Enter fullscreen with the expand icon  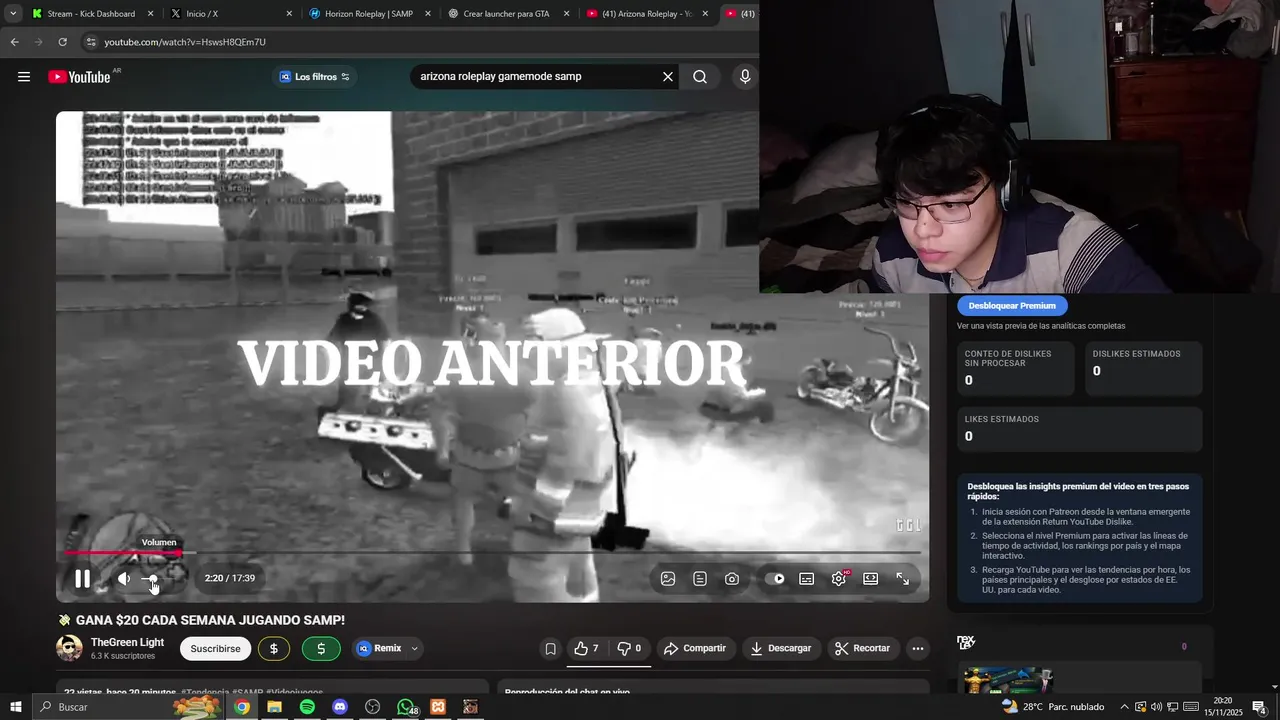tap(902, 578)
